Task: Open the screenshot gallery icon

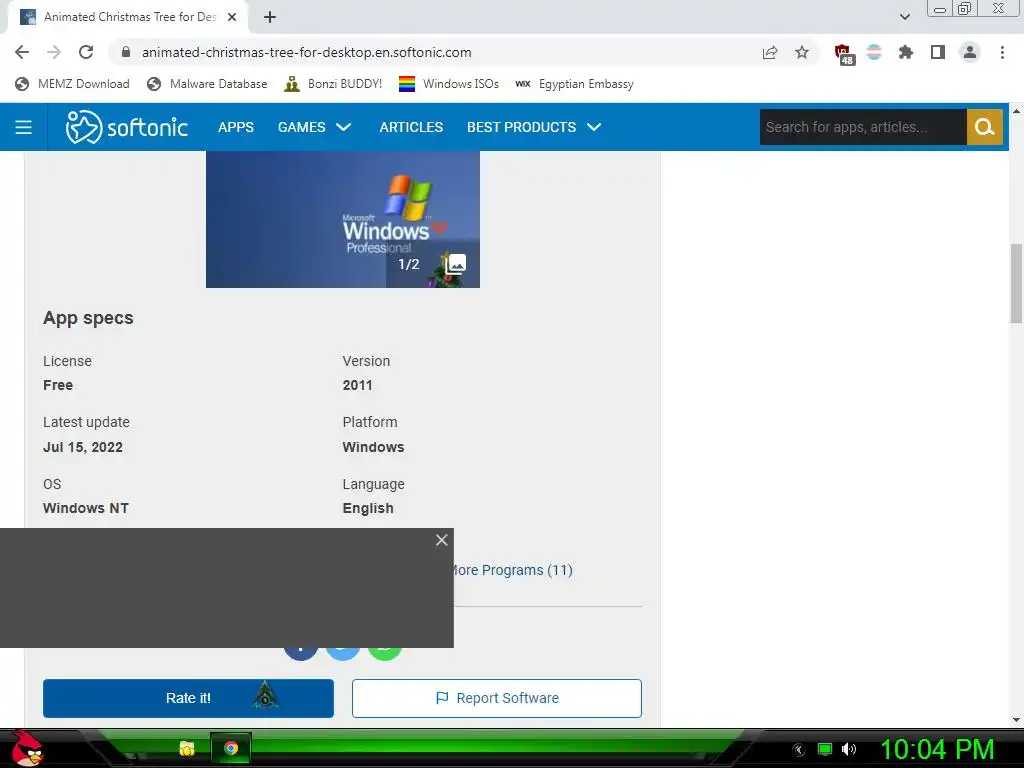Action: pyautogui.click(x=455, y=264)
